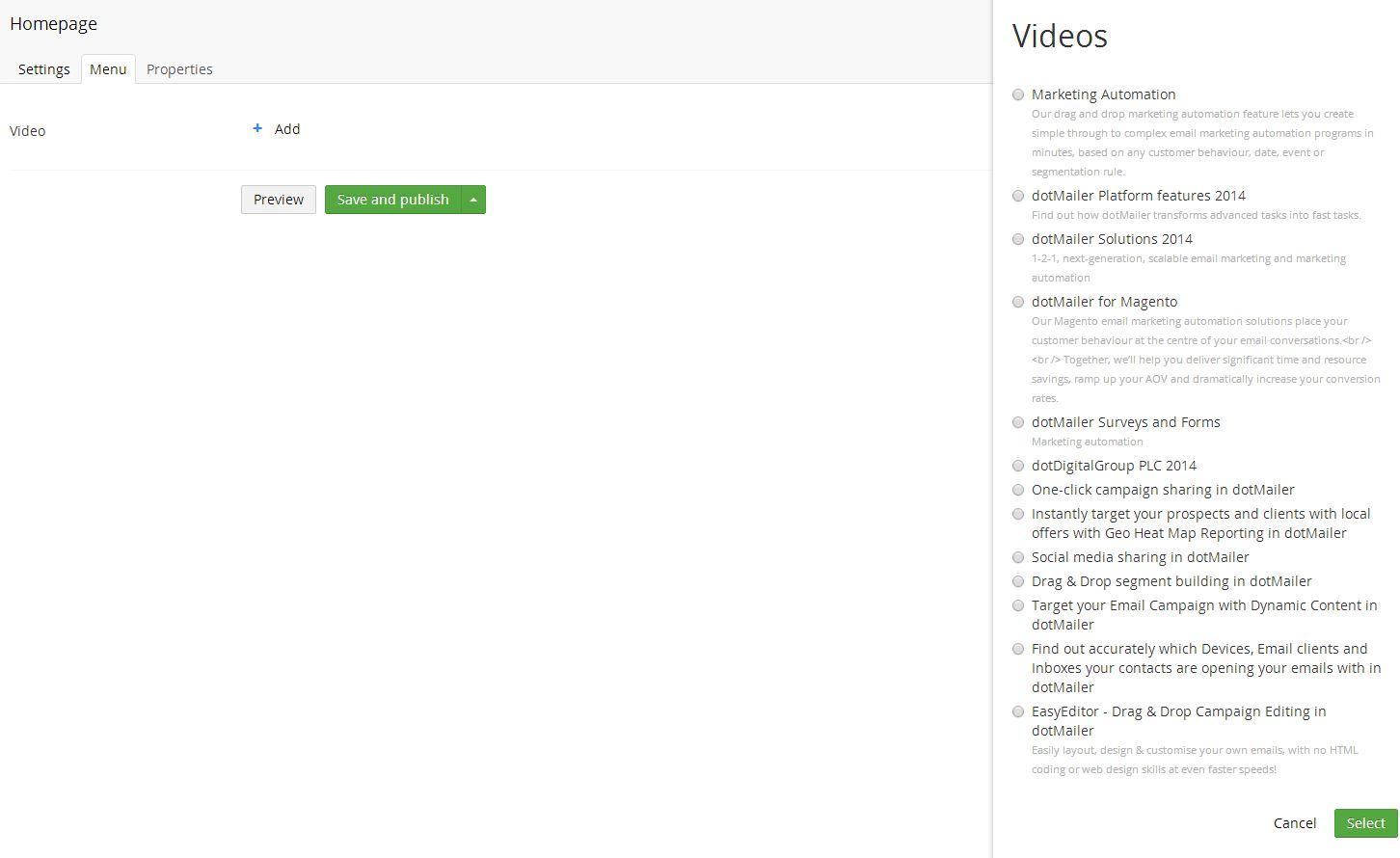Select Social media sharing in dotMailer radio button
This screenshot has width=1400, height=858.
click(x=1018, y=557)
